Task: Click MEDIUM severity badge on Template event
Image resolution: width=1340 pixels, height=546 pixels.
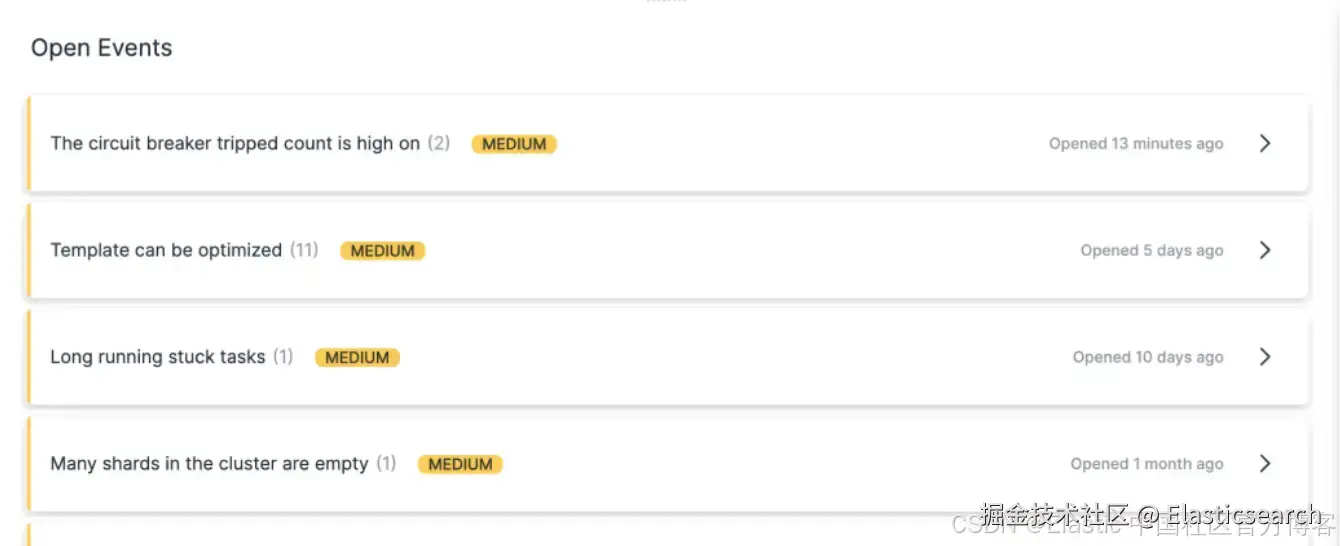Action: coord(382,251)
